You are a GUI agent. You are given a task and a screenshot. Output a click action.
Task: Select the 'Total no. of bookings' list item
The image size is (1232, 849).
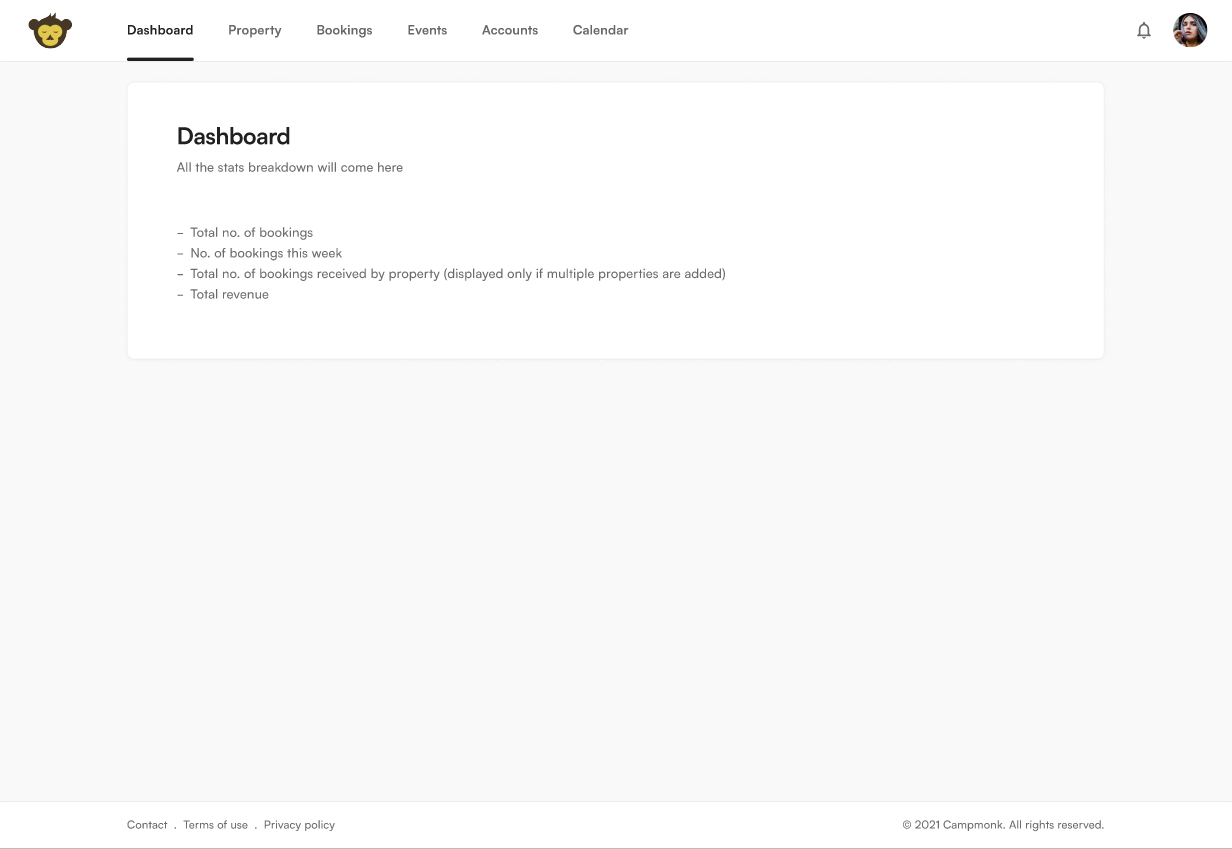tap(251, 232)
